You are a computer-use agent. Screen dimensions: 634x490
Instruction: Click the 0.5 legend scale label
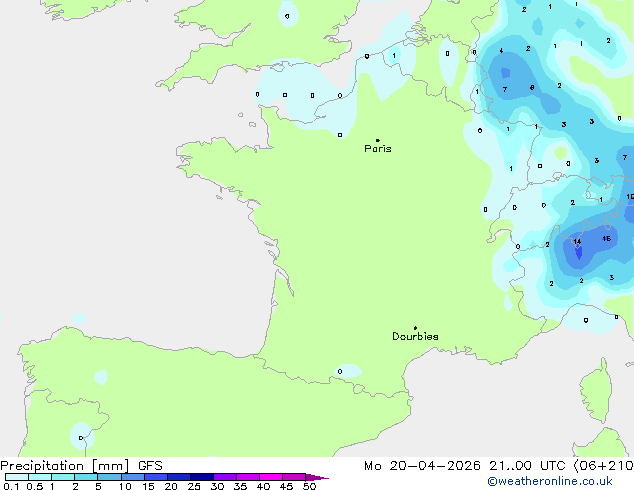pos(35,486)
